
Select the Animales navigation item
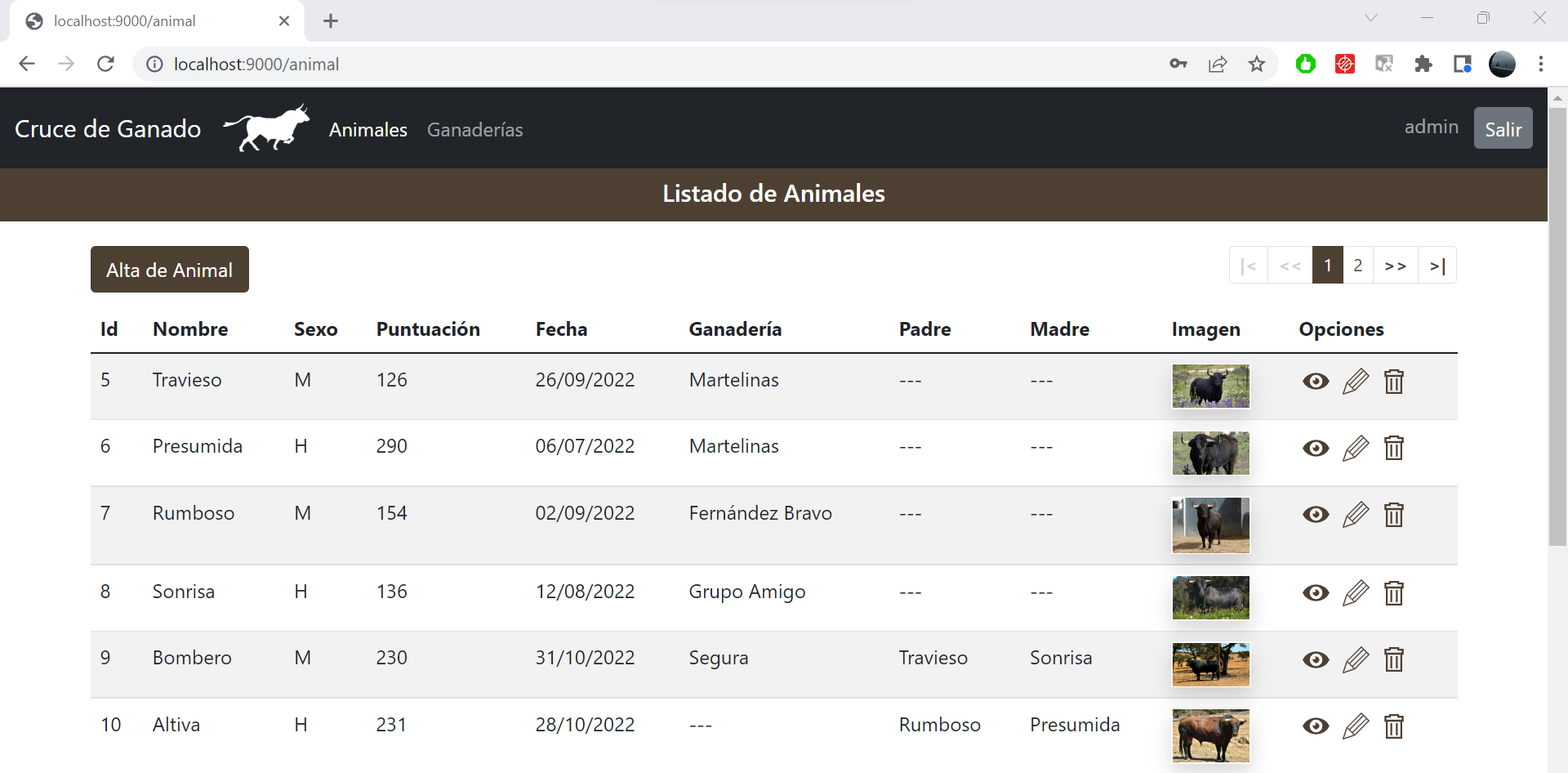pyautogui.click(x=368, y=129)
